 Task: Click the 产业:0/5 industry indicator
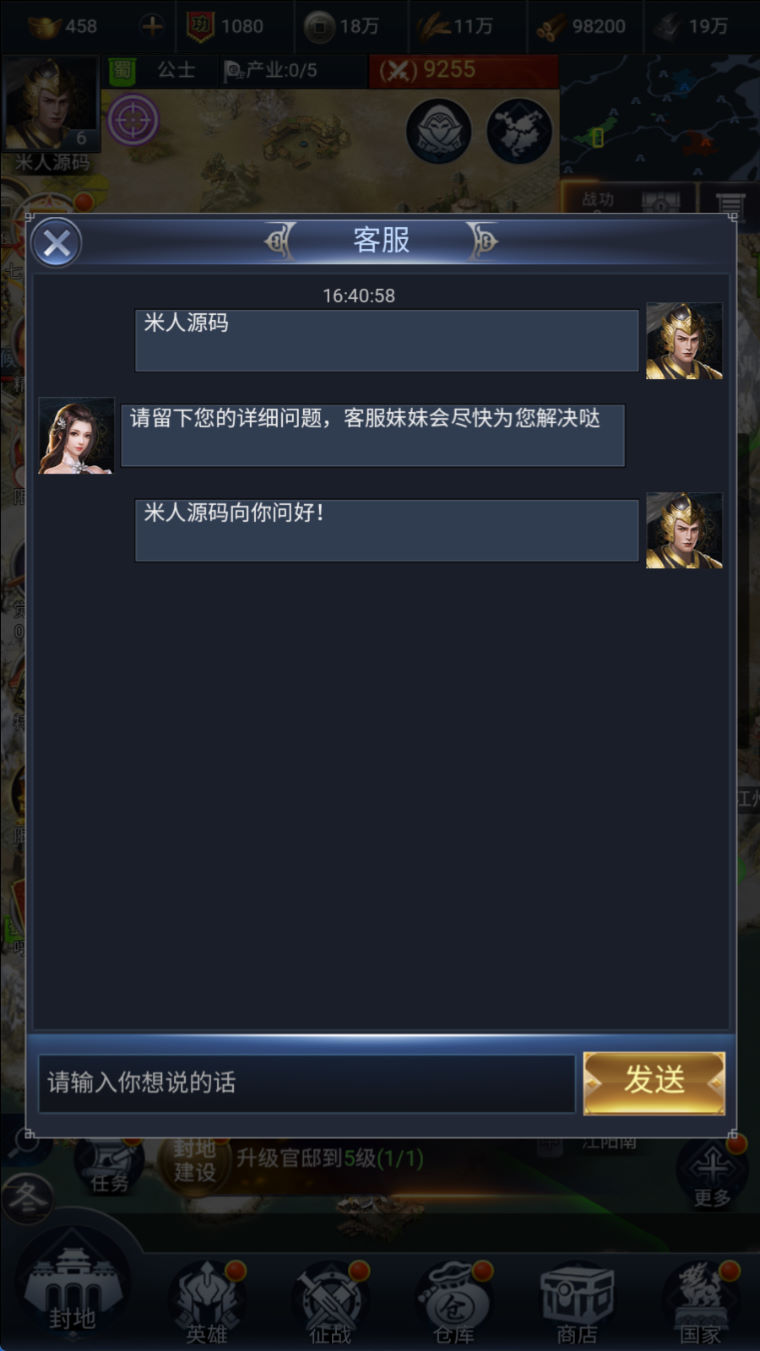pos(265,70)
